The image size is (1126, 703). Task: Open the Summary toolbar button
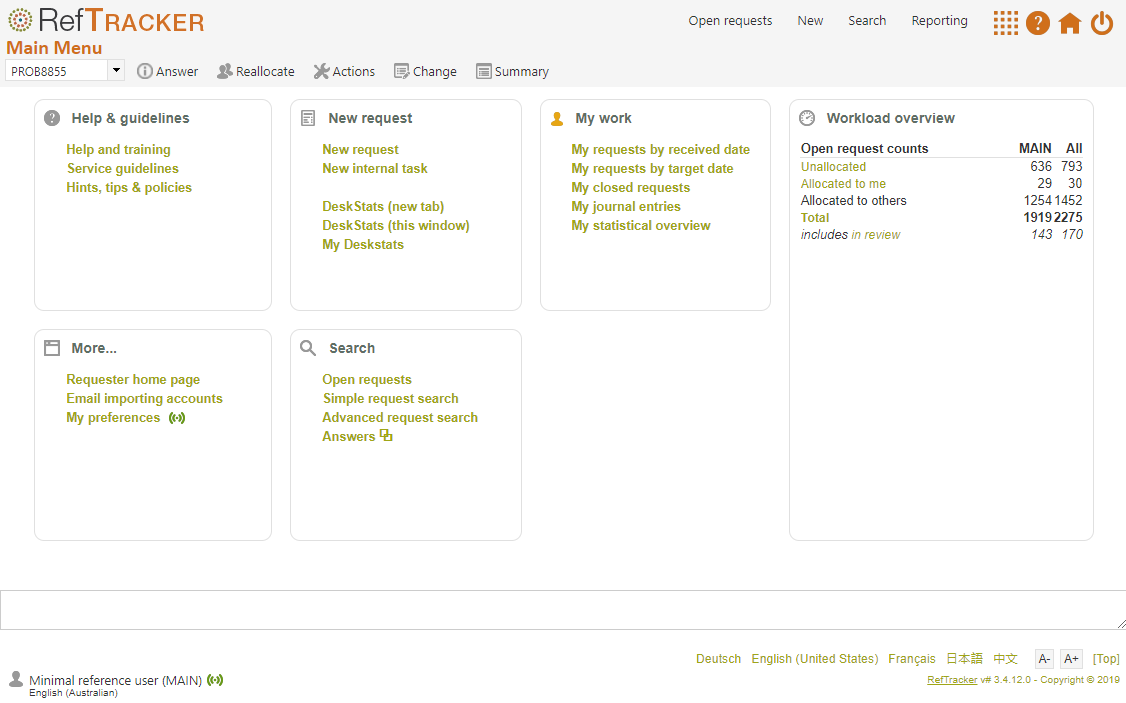pos(513,71)
